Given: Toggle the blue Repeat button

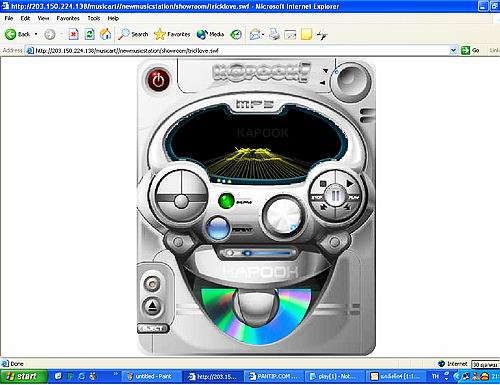Looking at the screenshot, I should (217, 228).
